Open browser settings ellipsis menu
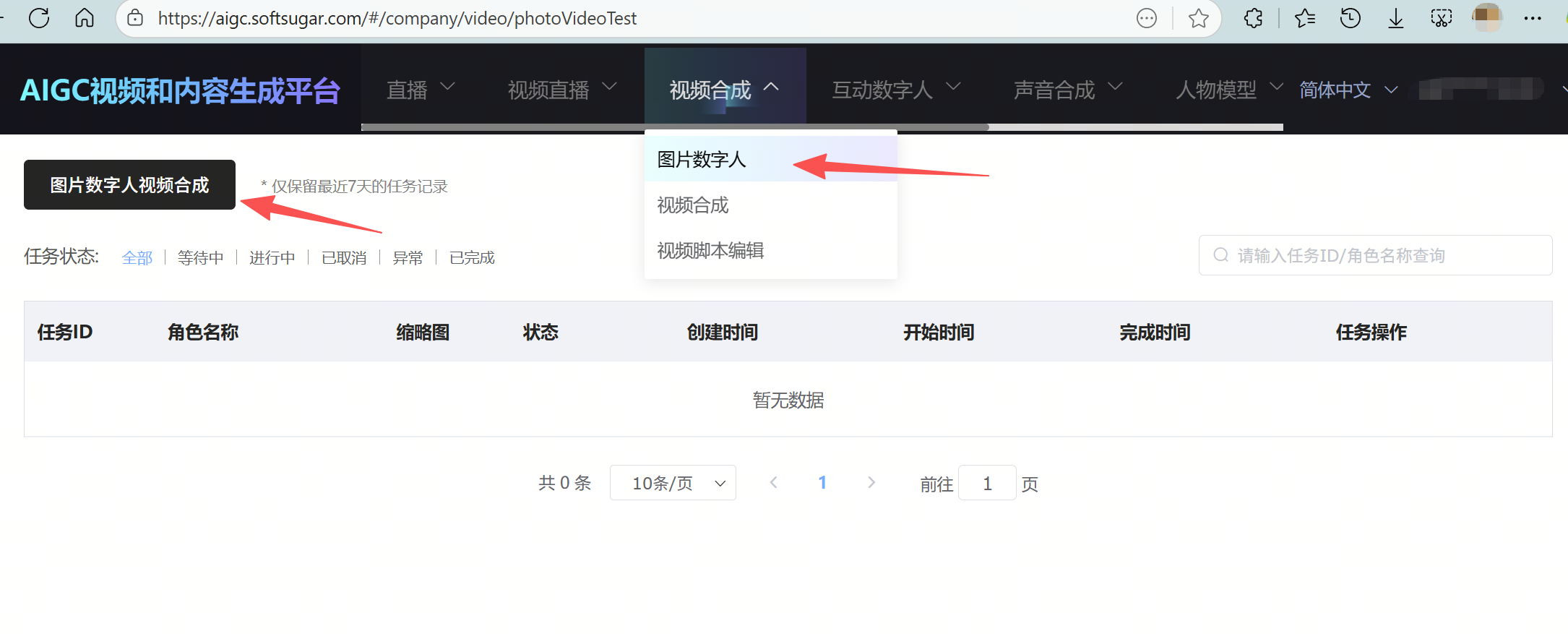The image size is (1568, 634). pos(1532,18)
